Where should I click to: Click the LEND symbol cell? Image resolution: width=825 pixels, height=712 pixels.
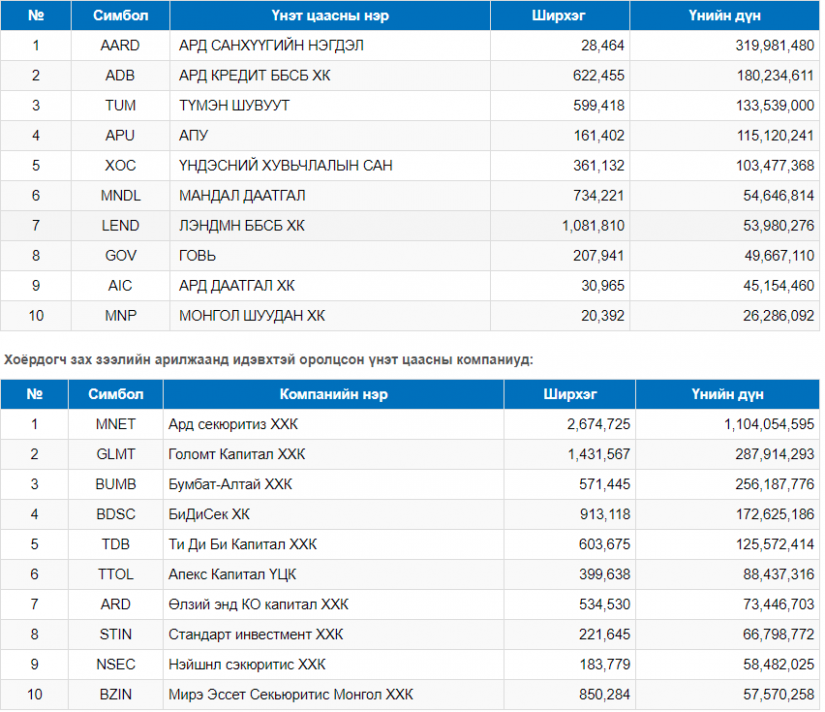pos(120,225)
